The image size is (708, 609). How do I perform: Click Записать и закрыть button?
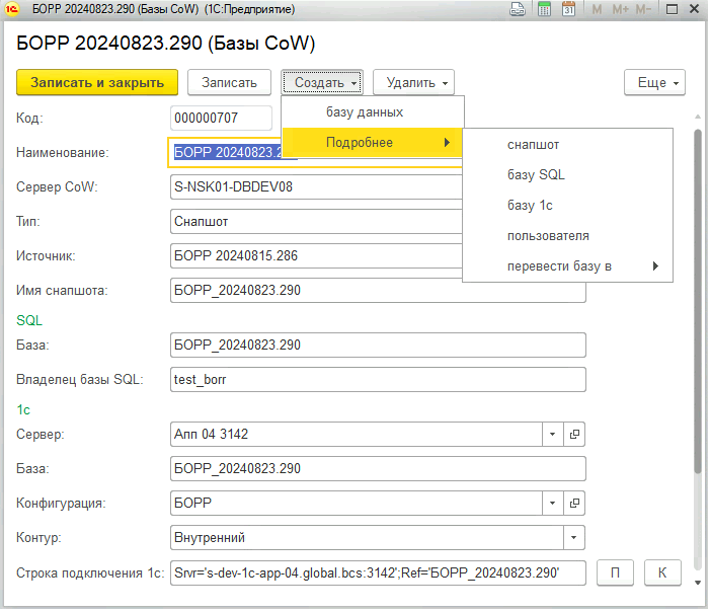click(x=97, y=82)
